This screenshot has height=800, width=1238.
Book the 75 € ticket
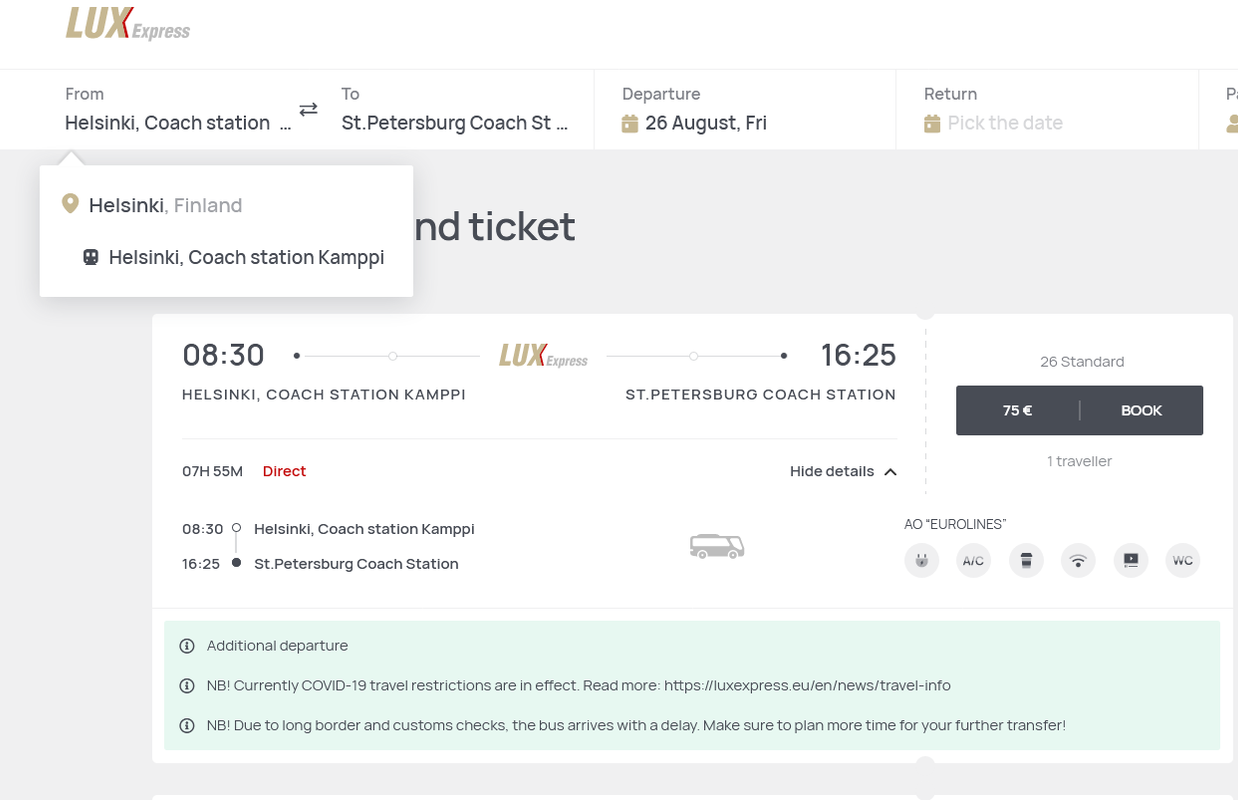pos(1079,411)
